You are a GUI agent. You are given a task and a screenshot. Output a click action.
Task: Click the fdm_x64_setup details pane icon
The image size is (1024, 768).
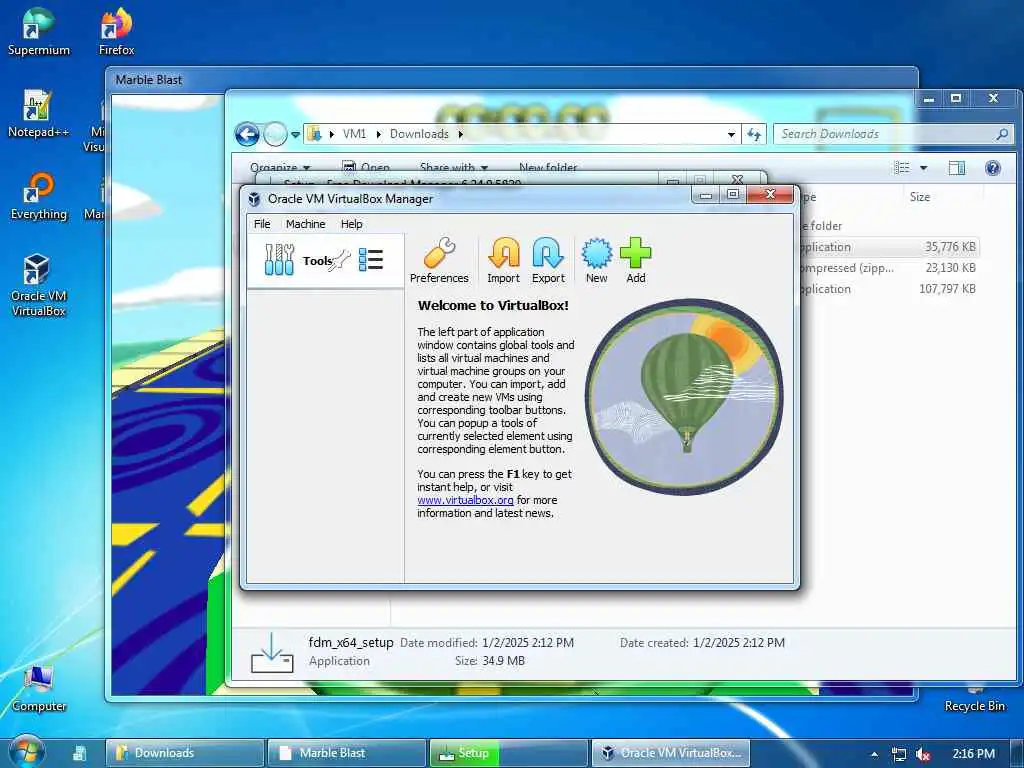(x=272, y=652)
